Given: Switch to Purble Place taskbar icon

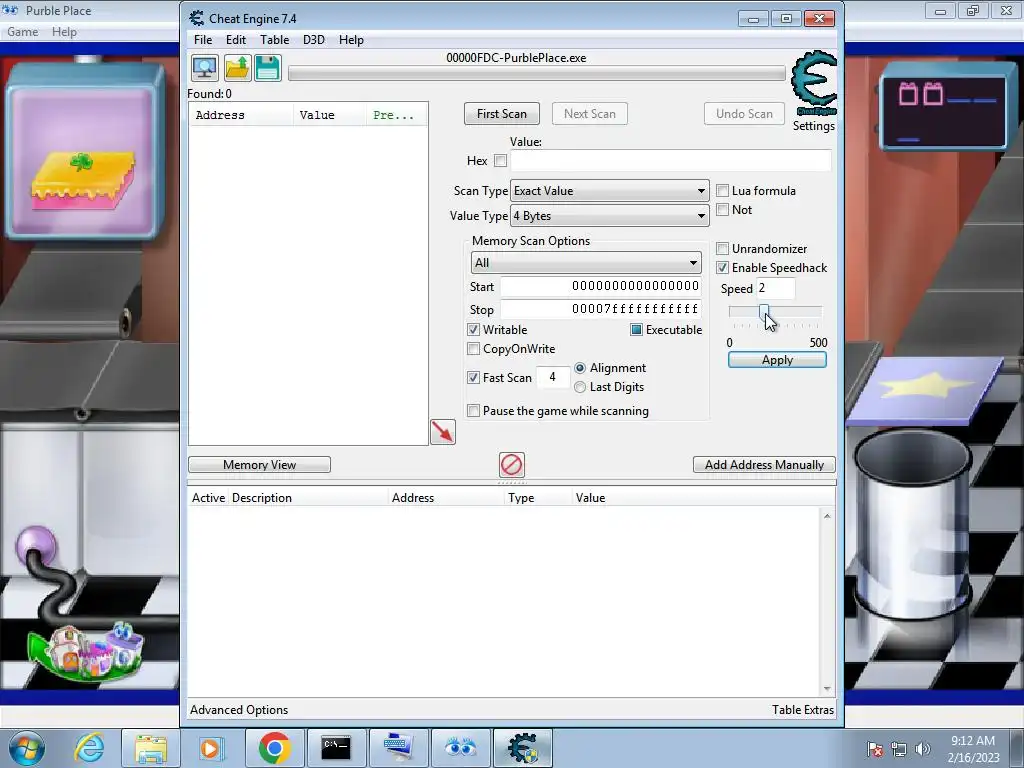Looking at the screenshot, I should pyautogui.click(x=460, y=748).
